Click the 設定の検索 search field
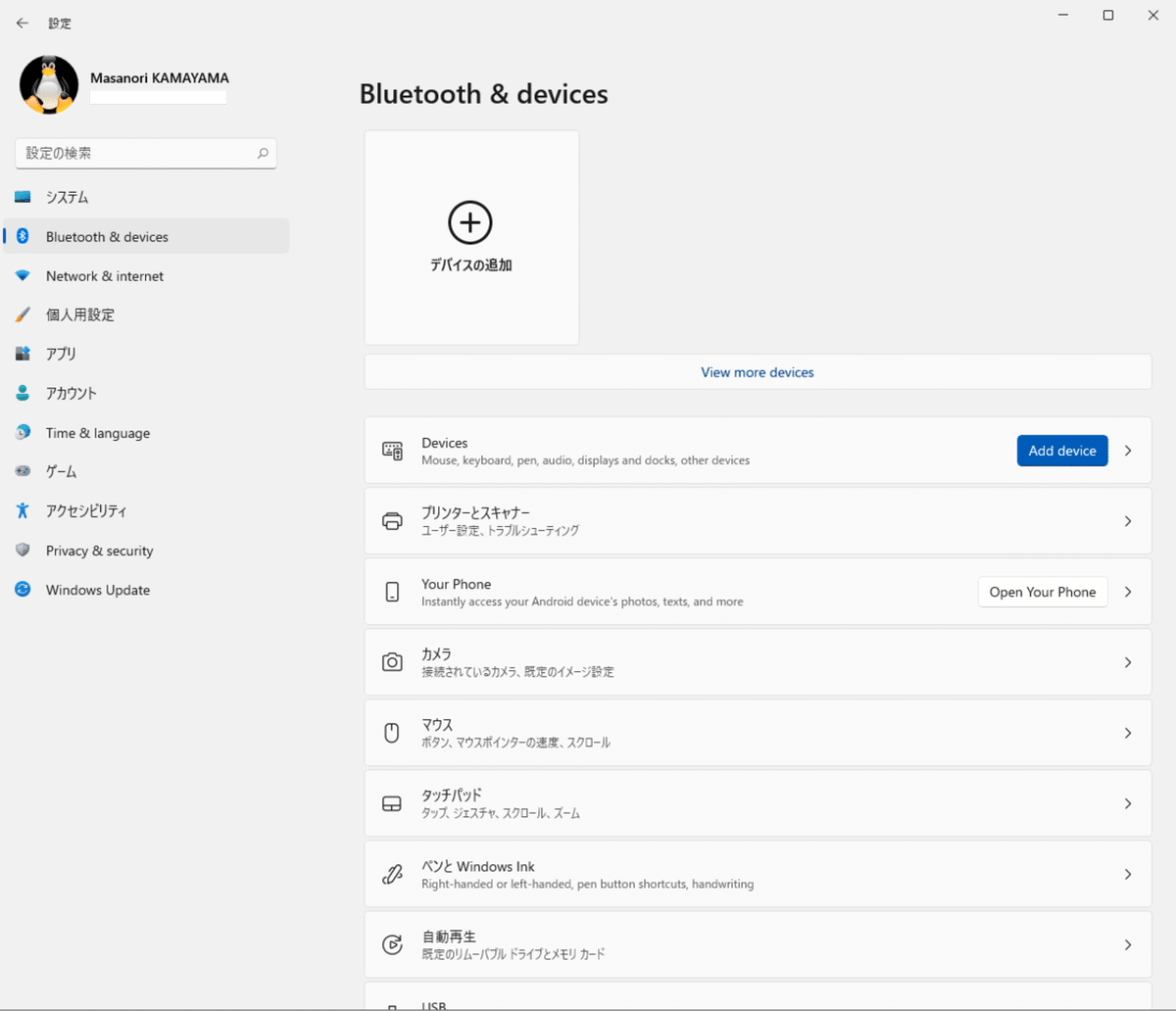 point(137,154)
